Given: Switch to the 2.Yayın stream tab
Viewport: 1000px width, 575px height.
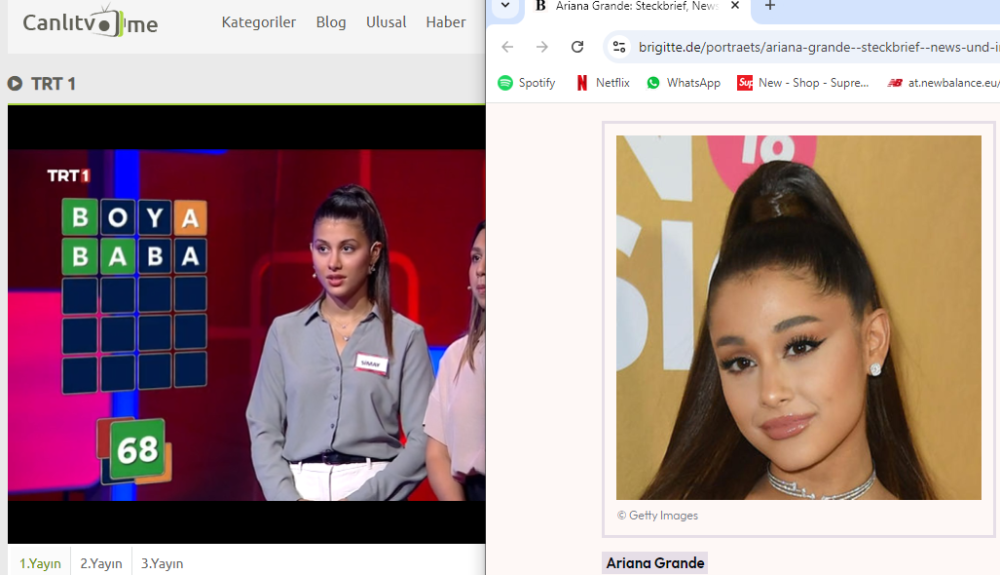Looking at the screenshot, I should (x=101, y=563).
